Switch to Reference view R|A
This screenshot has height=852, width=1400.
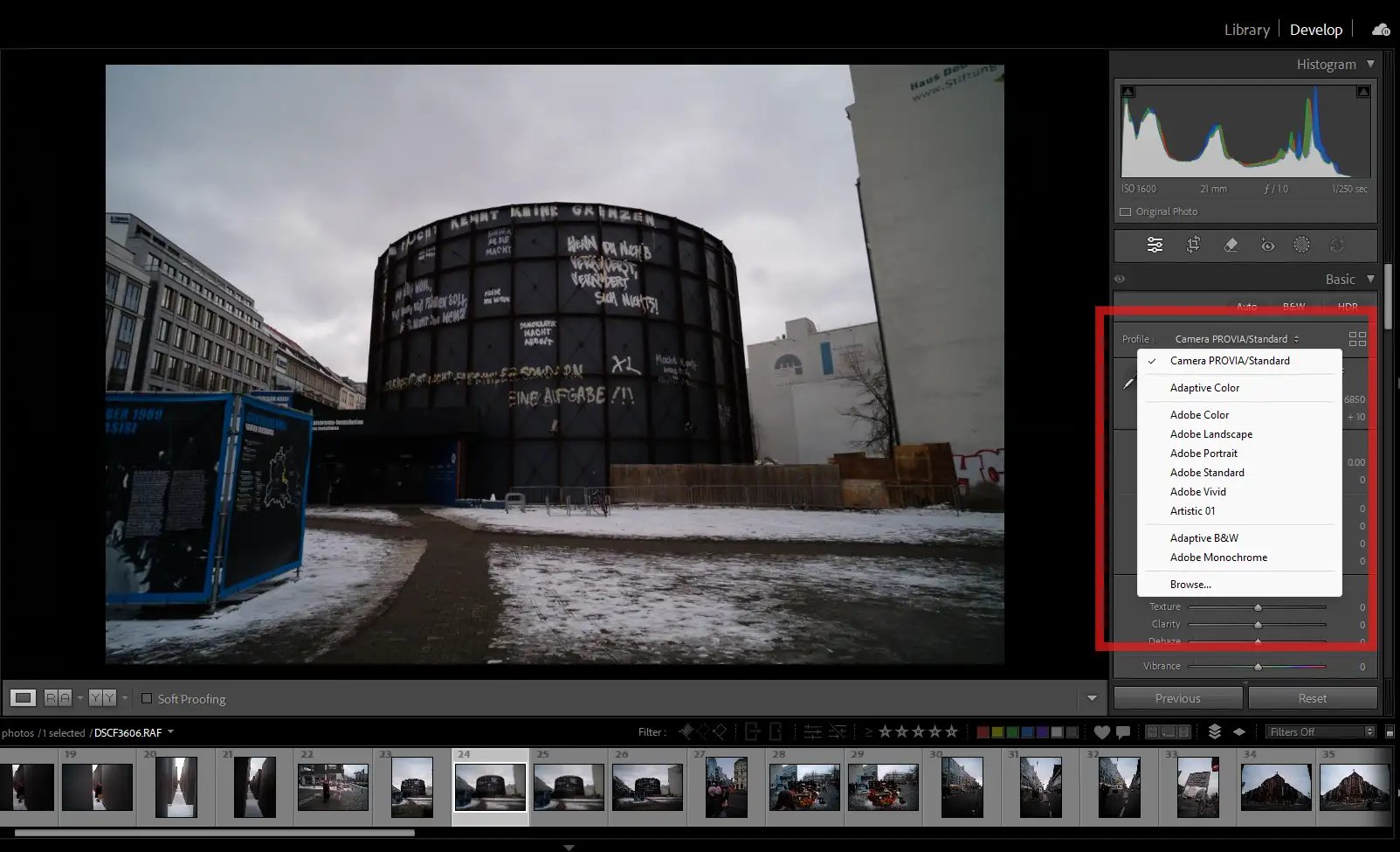58,697
